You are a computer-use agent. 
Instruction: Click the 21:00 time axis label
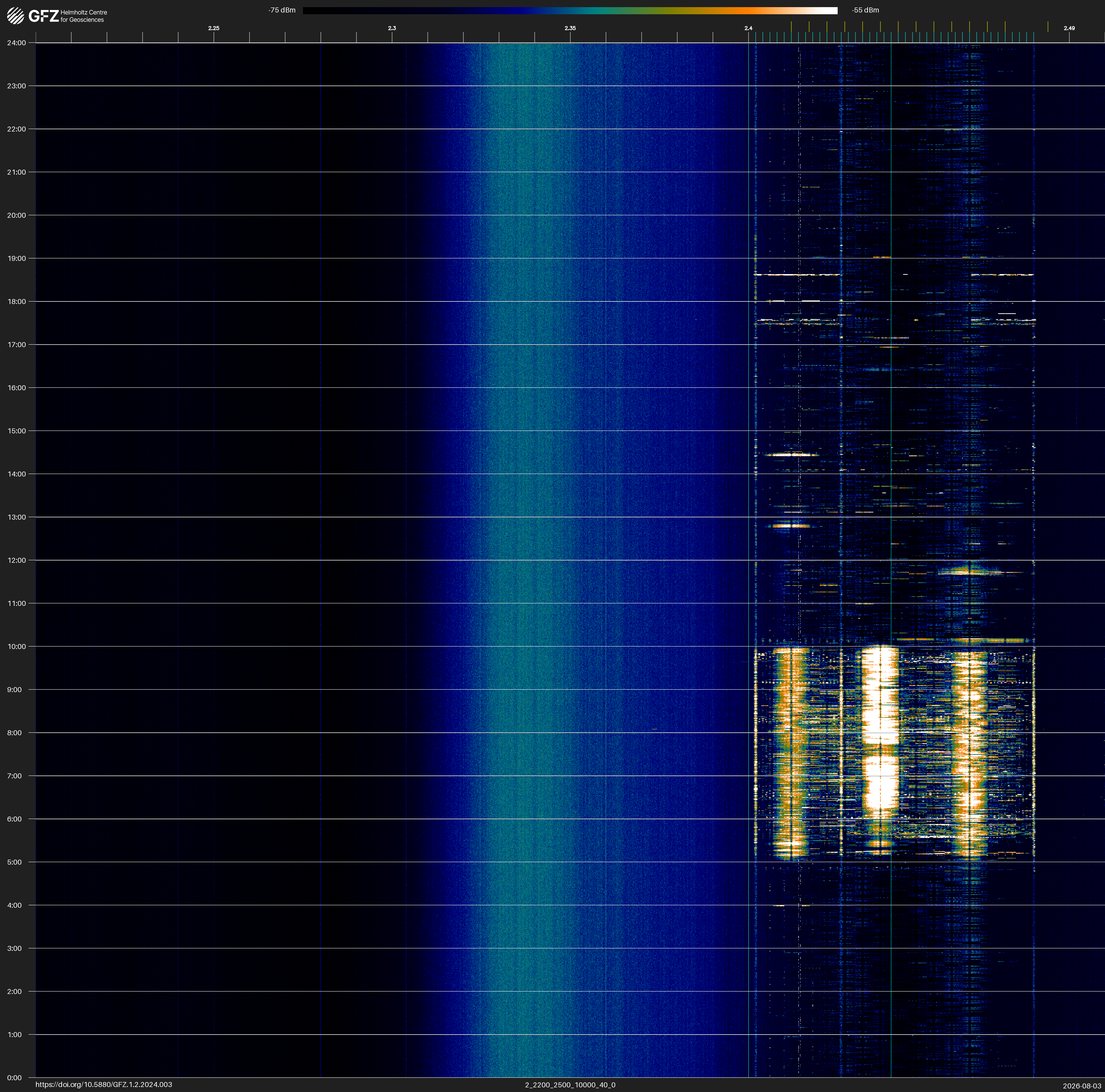pos(17,172)
